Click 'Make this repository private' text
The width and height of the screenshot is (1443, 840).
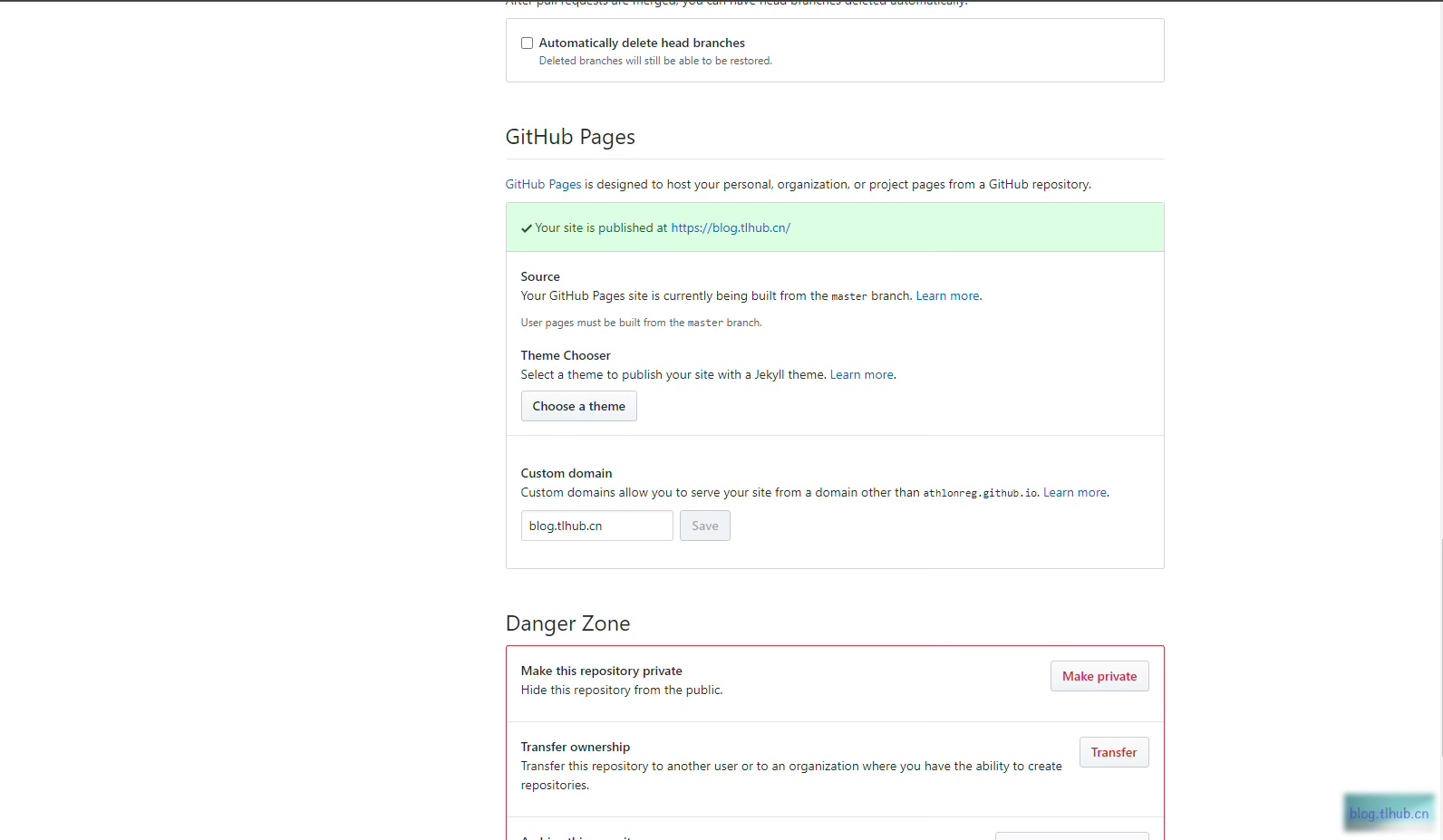pos(602,671)
